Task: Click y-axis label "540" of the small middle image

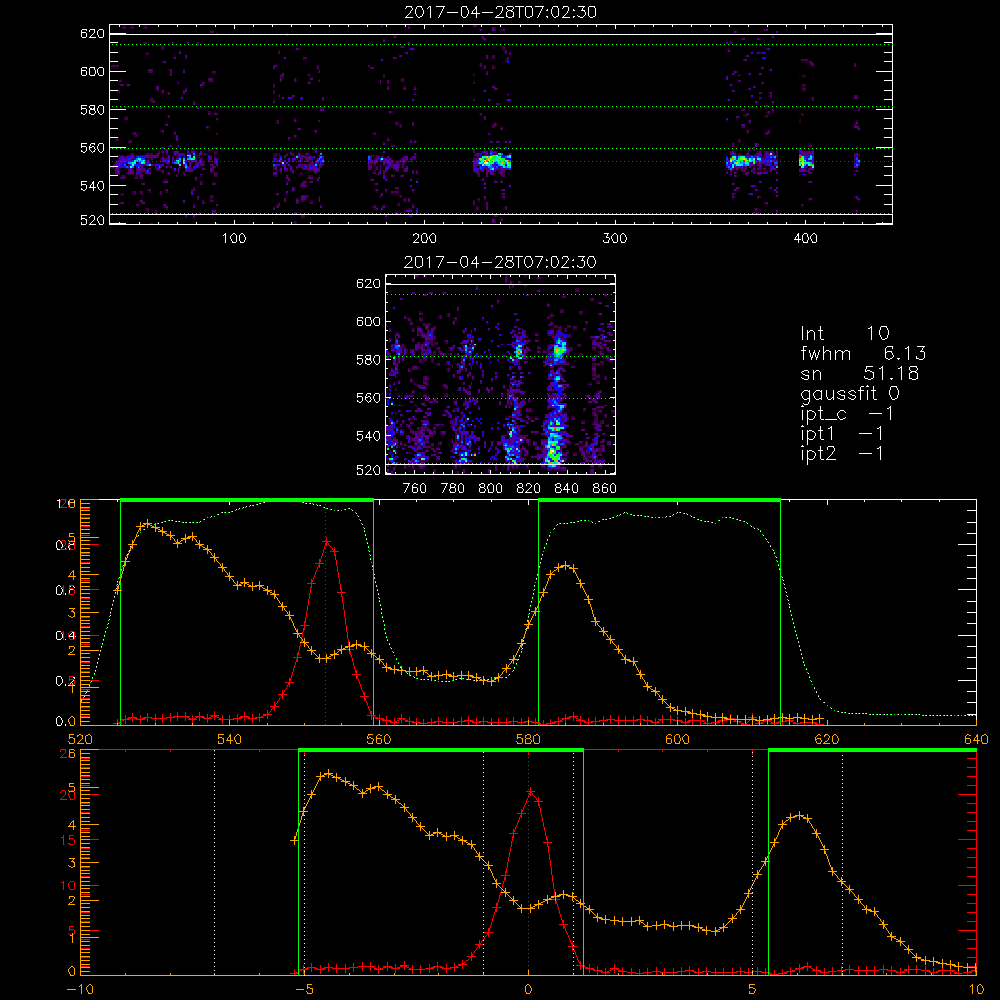Action: tap(369, 436)
